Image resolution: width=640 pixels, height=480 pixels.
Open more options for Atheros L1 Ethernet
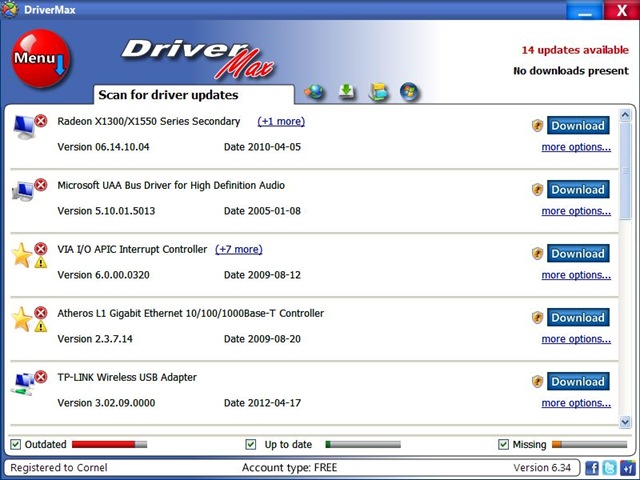pyautogui.click(x=576, y=339)
